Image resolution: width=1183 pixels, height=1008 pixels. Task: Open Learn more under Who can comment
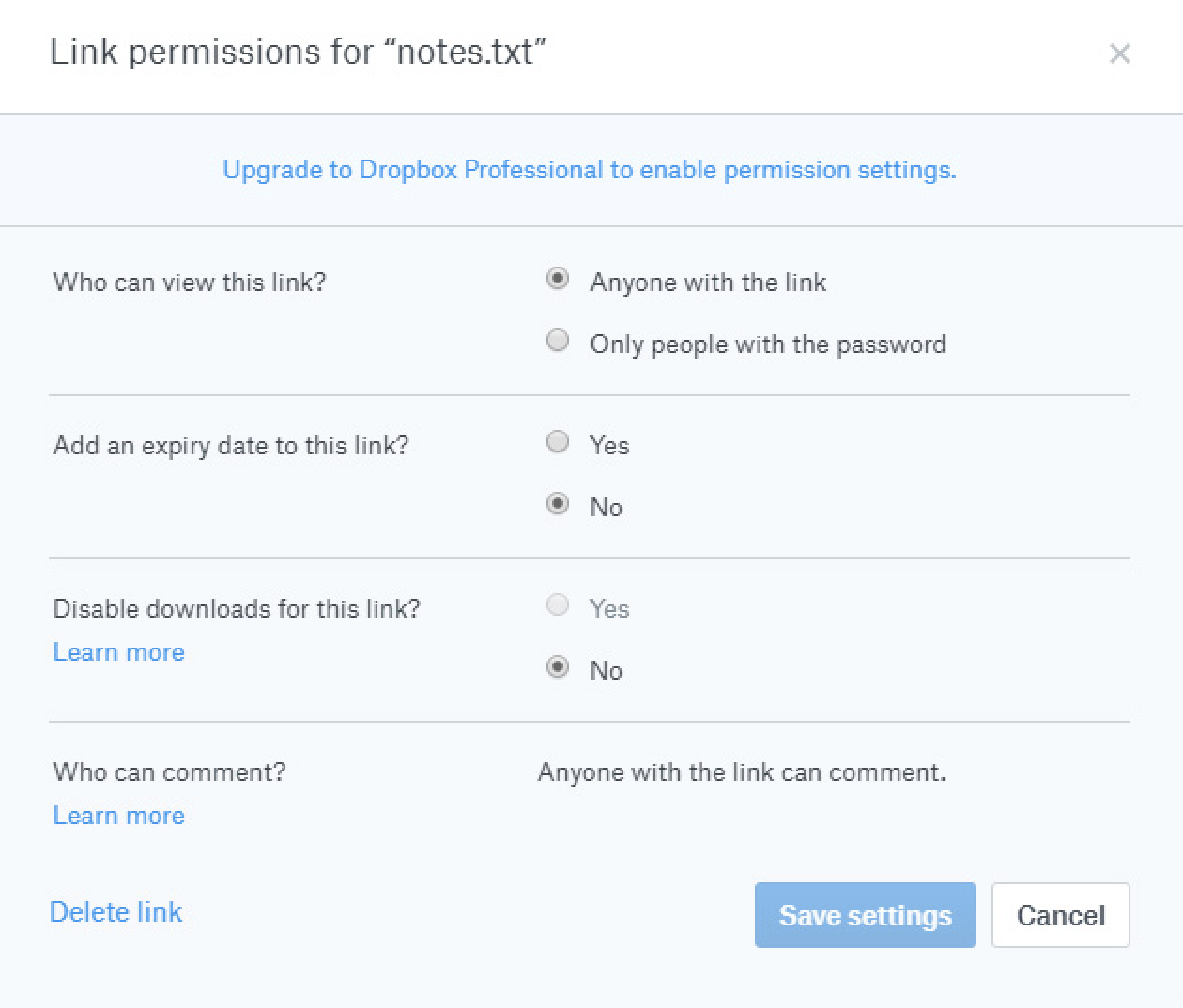click(118, 816)
